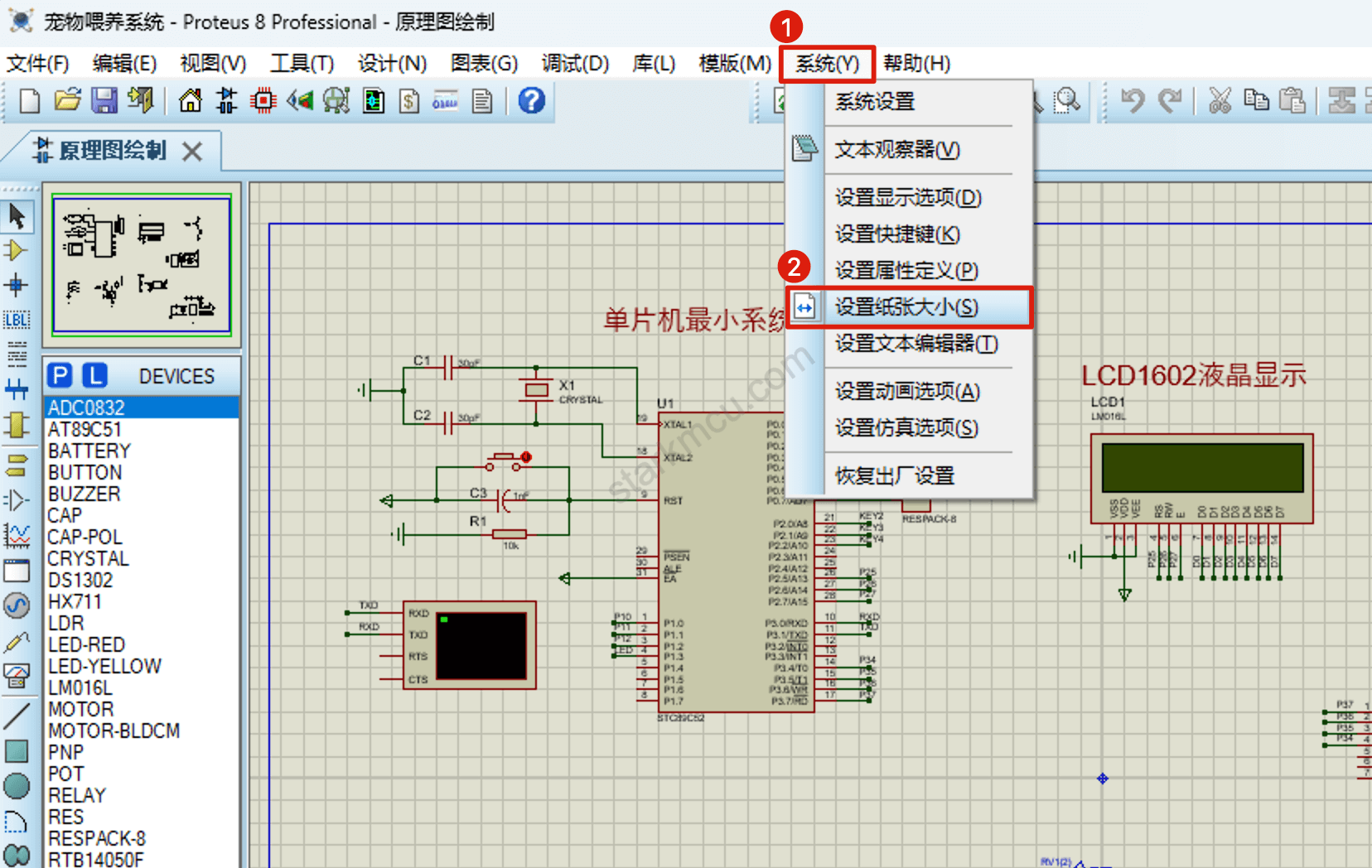Click the L library manager button
The height and width of the screenshot is (868, 1372).
[x=96, y=376]
